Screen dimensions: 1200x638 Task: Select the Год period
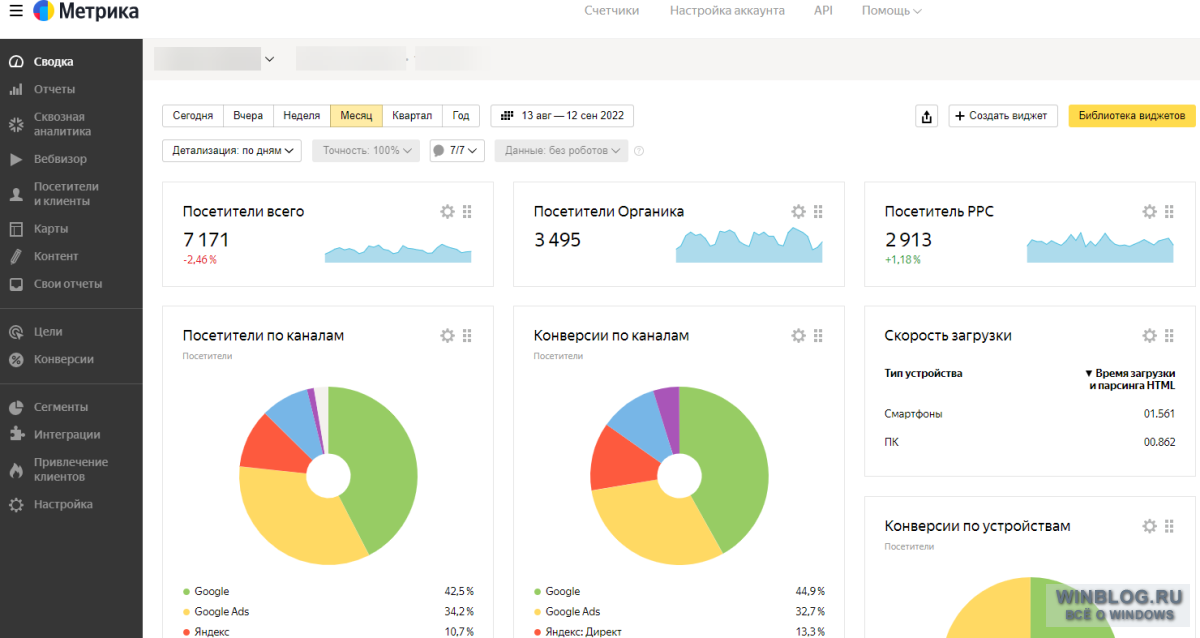[x=461, y=116]
